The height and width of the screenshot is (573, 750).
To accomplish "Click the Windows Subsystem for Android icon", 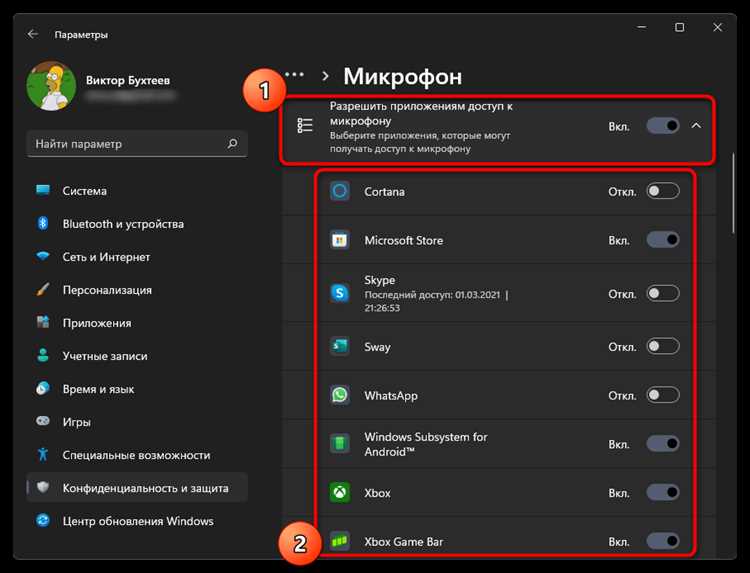I will (340, 444).
